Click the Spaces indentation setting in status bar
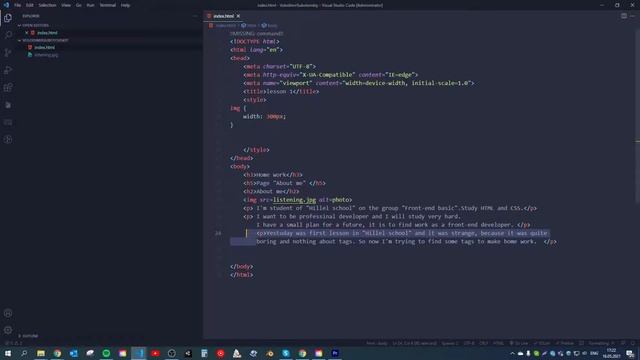 pyautogui.click(x=450, y=343)
